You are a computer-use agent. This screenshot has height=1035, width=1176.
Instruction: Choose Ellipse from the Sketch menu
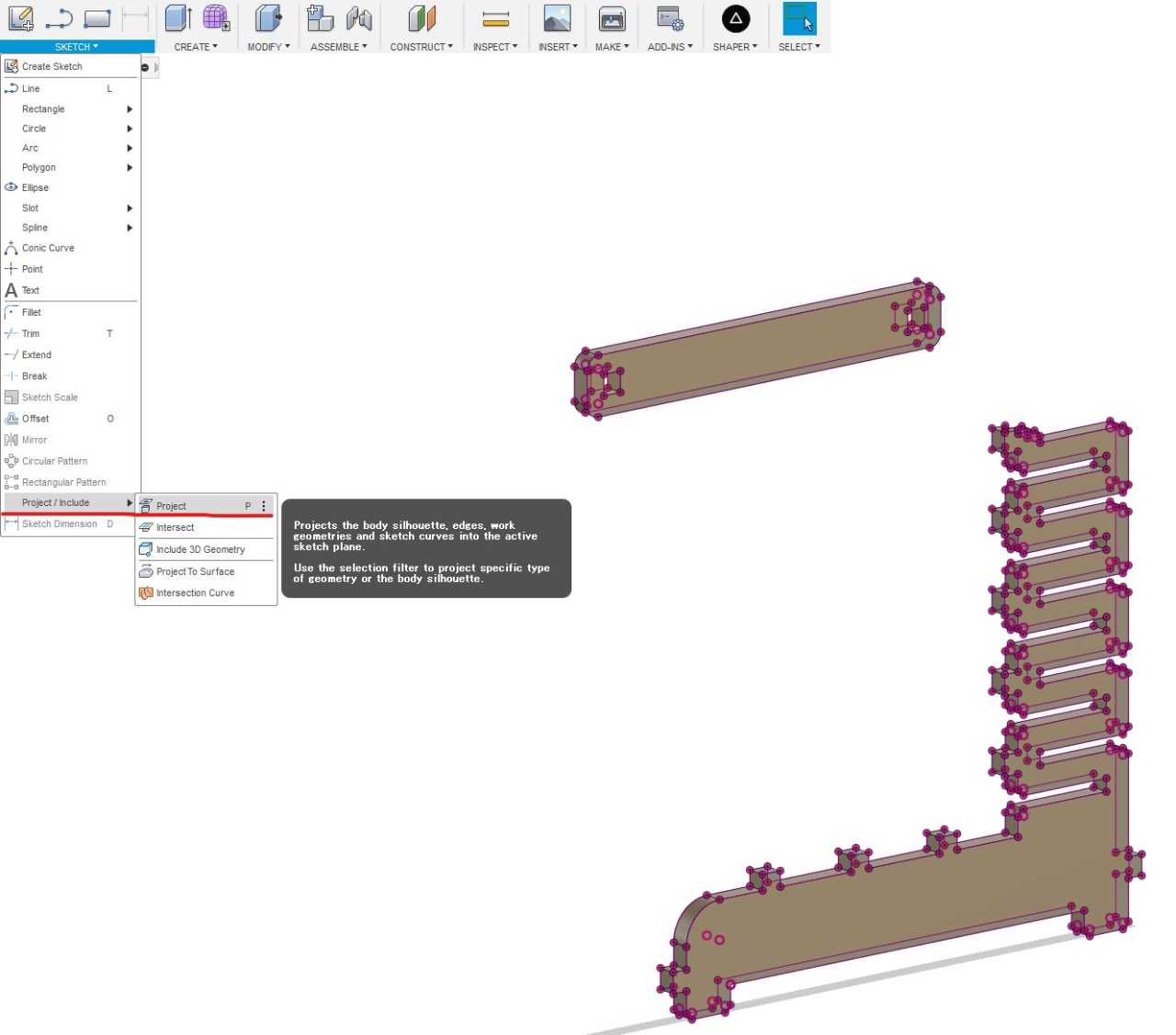click(71, 187)
